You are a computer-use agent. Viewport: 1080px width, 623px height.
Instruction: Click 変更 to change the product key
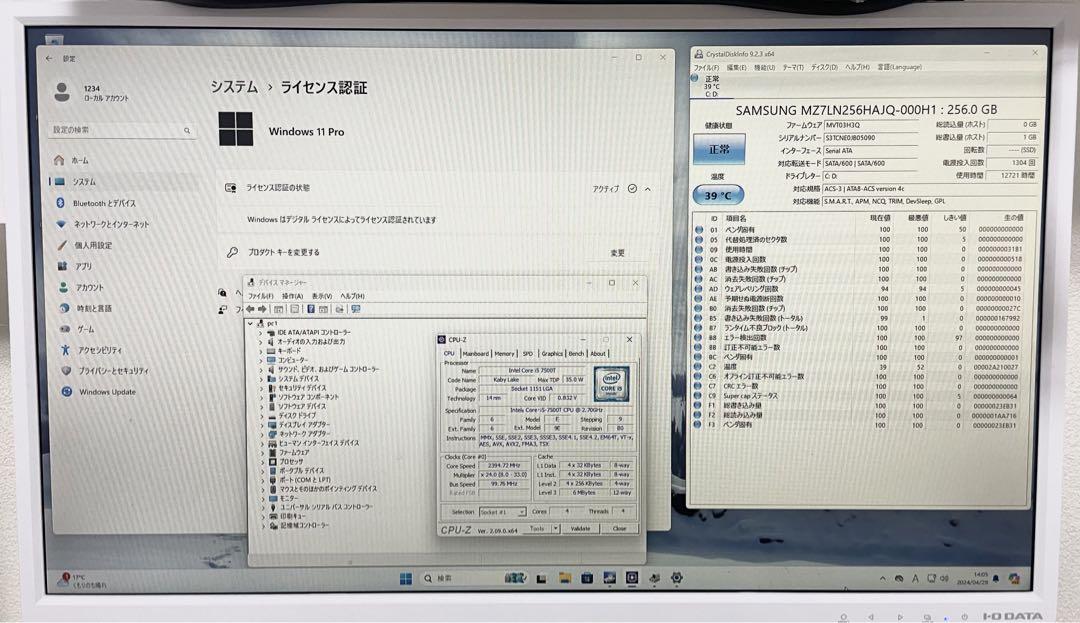617,253
